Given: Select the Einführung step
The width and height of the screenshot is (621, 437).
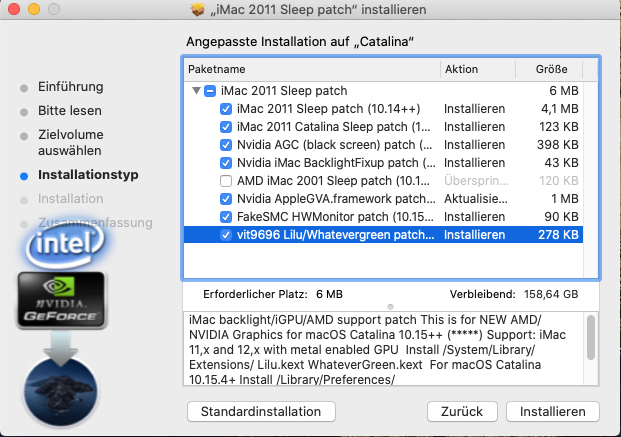Looking at the screenshot, I should [x=70, y=87].
